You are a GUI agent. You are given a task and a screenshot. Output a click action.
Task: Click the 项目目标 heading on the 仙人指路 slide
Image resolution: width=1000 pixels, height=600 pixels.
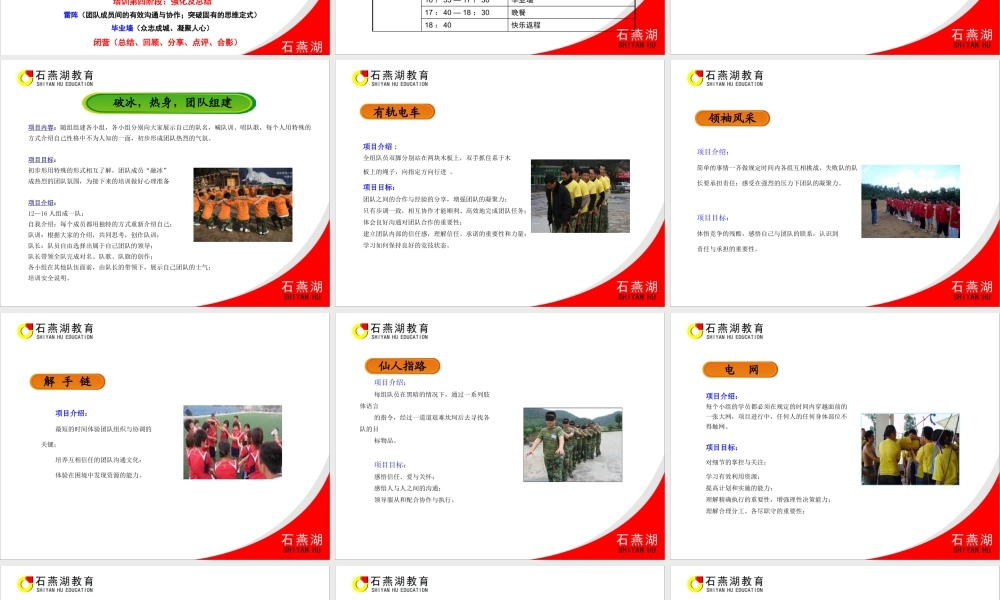tap(390, 465)
